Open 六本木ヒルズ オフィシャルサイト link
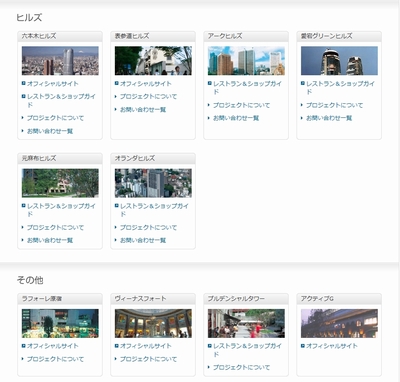This screenshot has height=382, width=400. (x=53, y=84)
